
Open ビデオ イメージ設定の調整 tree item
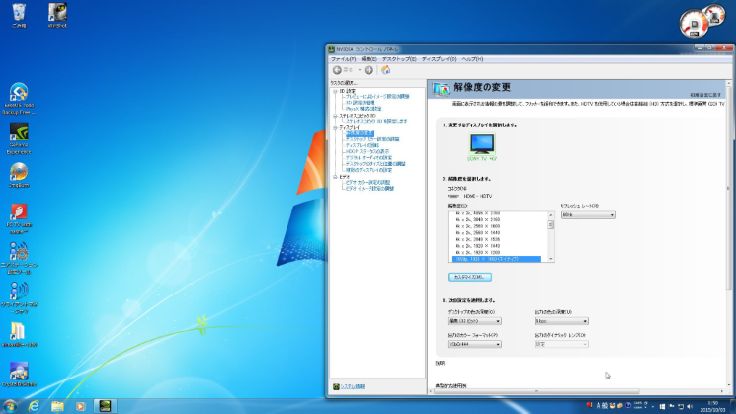click(x=370, y=188)
